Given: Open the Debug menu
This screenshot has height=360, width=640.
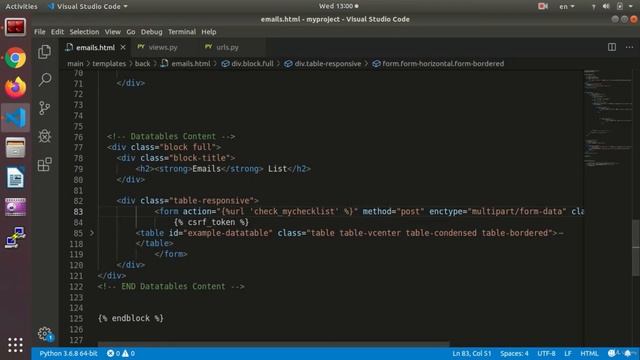Looking at the screenshot, I should (151, 32).
